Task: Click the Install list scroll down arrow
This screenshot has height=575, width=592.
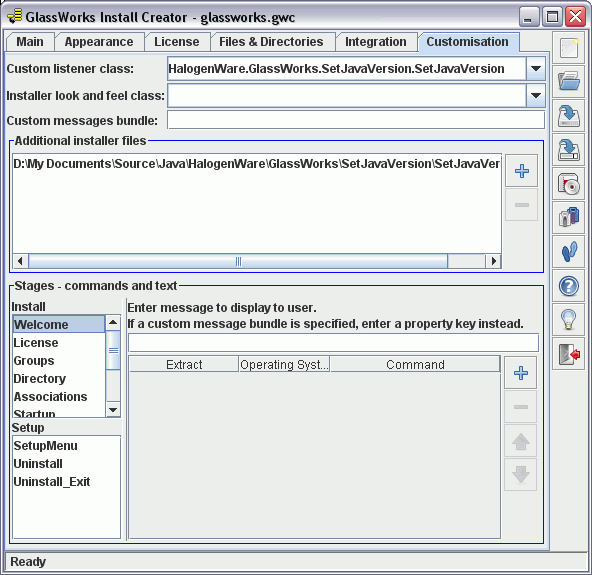Action: (113, 410)
